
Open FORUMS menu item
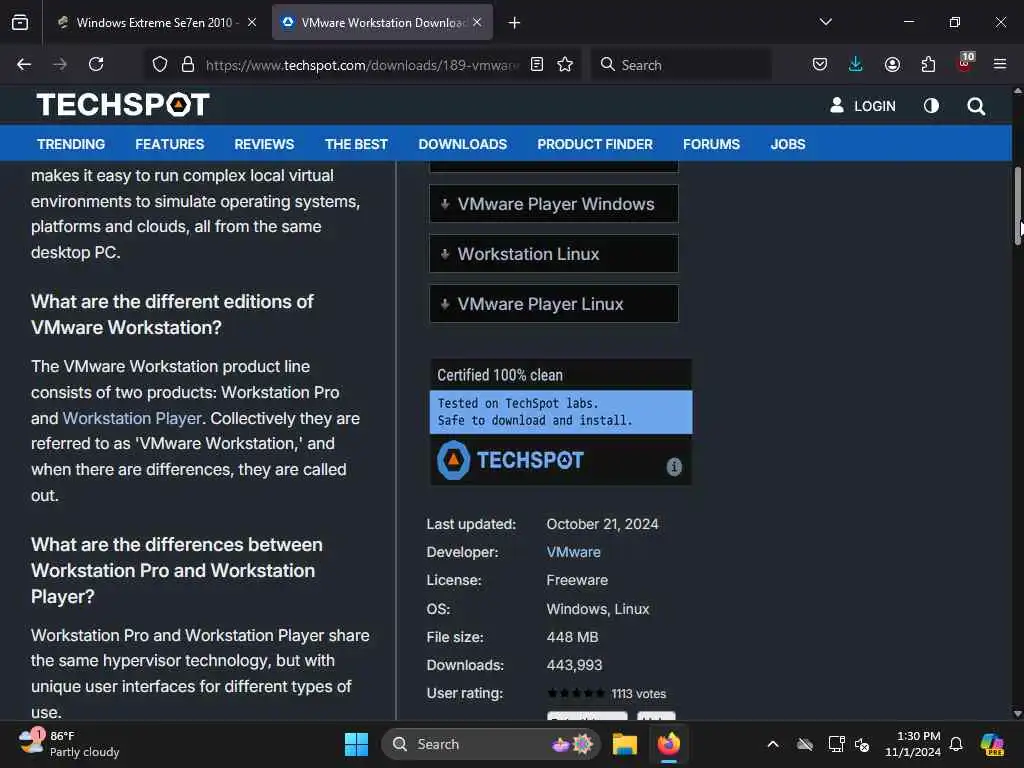[x=711, y=144]
